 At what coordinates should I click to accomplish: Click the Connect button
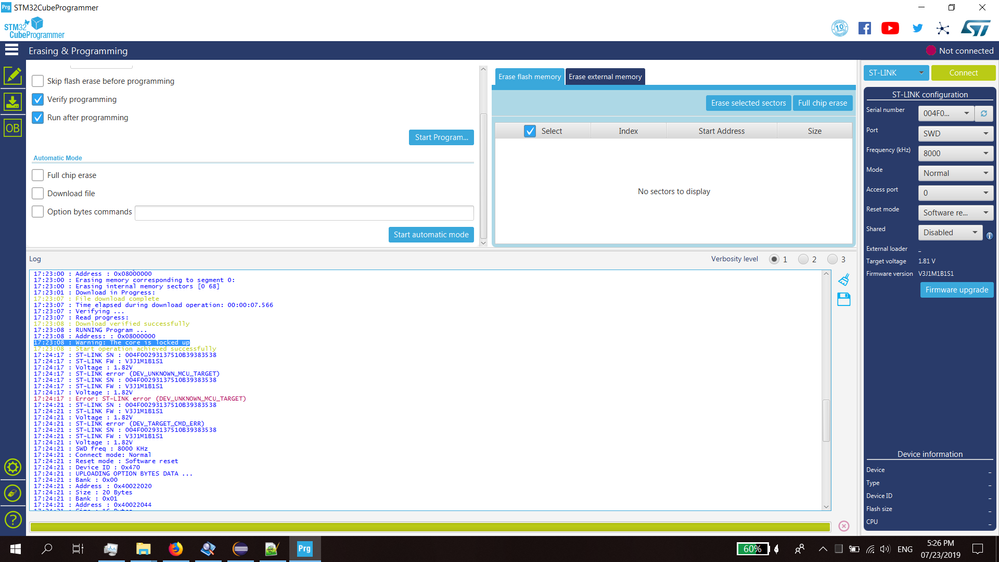click(x=963, y=73)
